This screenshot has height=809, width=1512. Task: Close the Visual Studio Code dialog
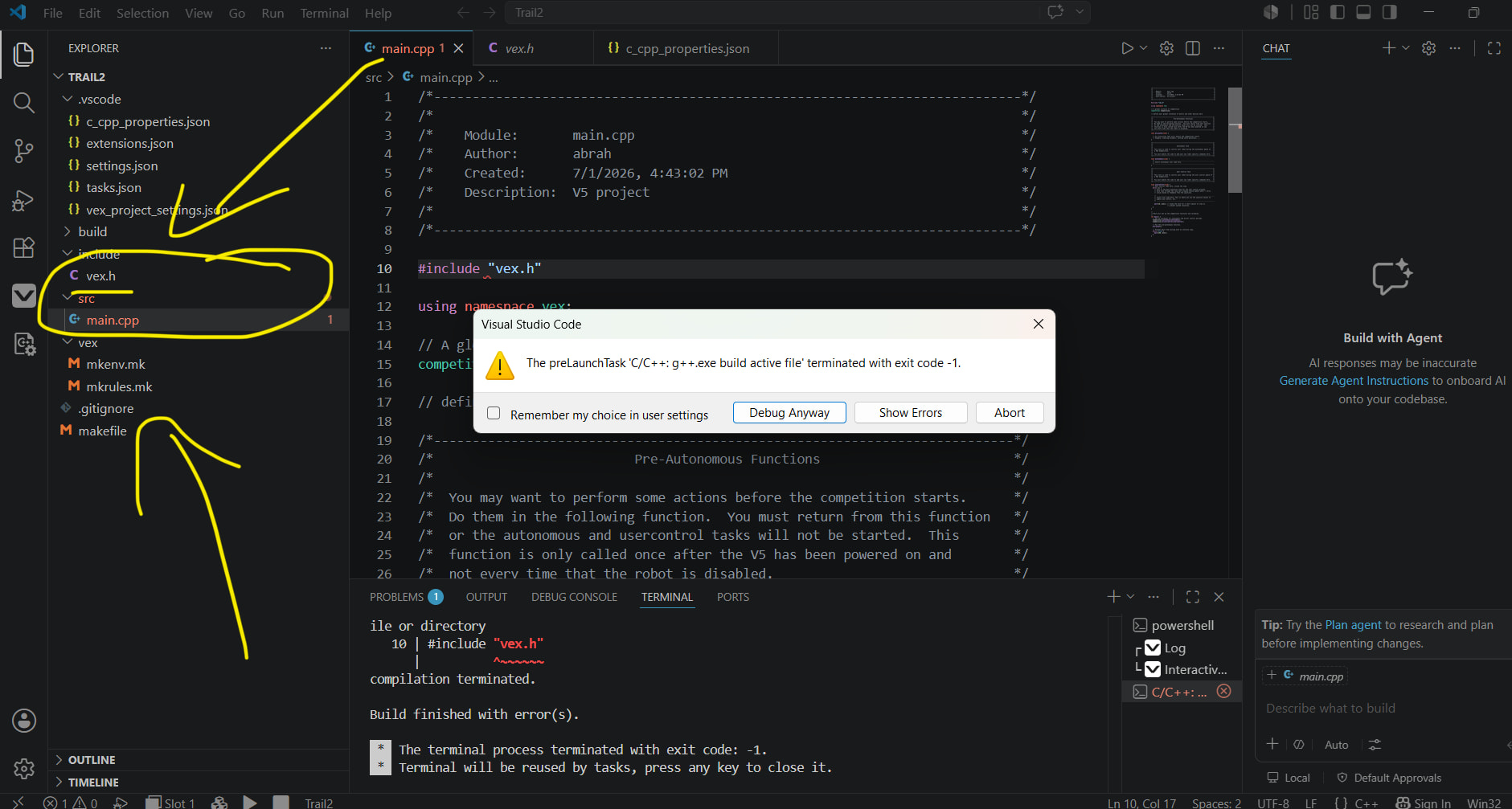tap(1038, 324)
